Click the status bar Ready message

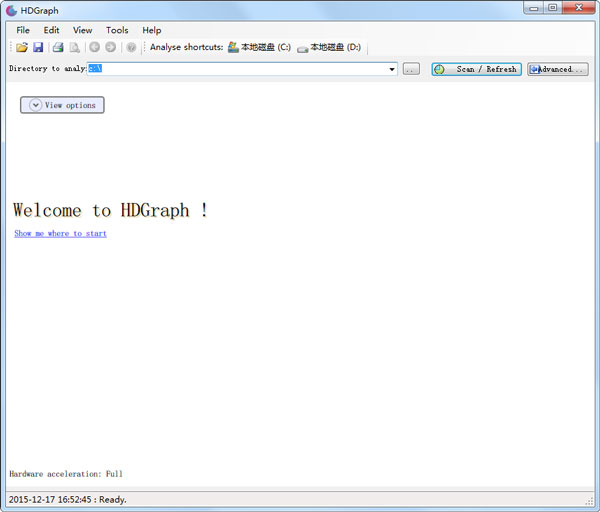(68, 499)
